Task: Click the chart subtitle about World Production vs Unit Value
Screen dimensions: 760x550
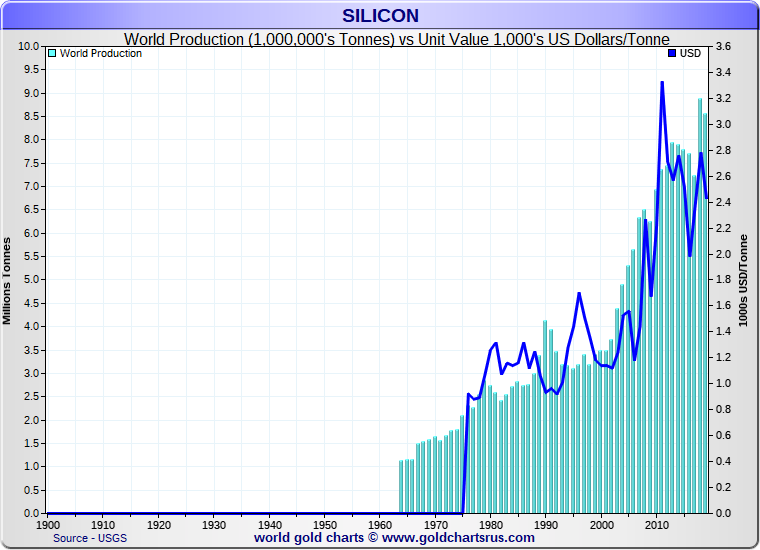Action: (x=396, y=39)
